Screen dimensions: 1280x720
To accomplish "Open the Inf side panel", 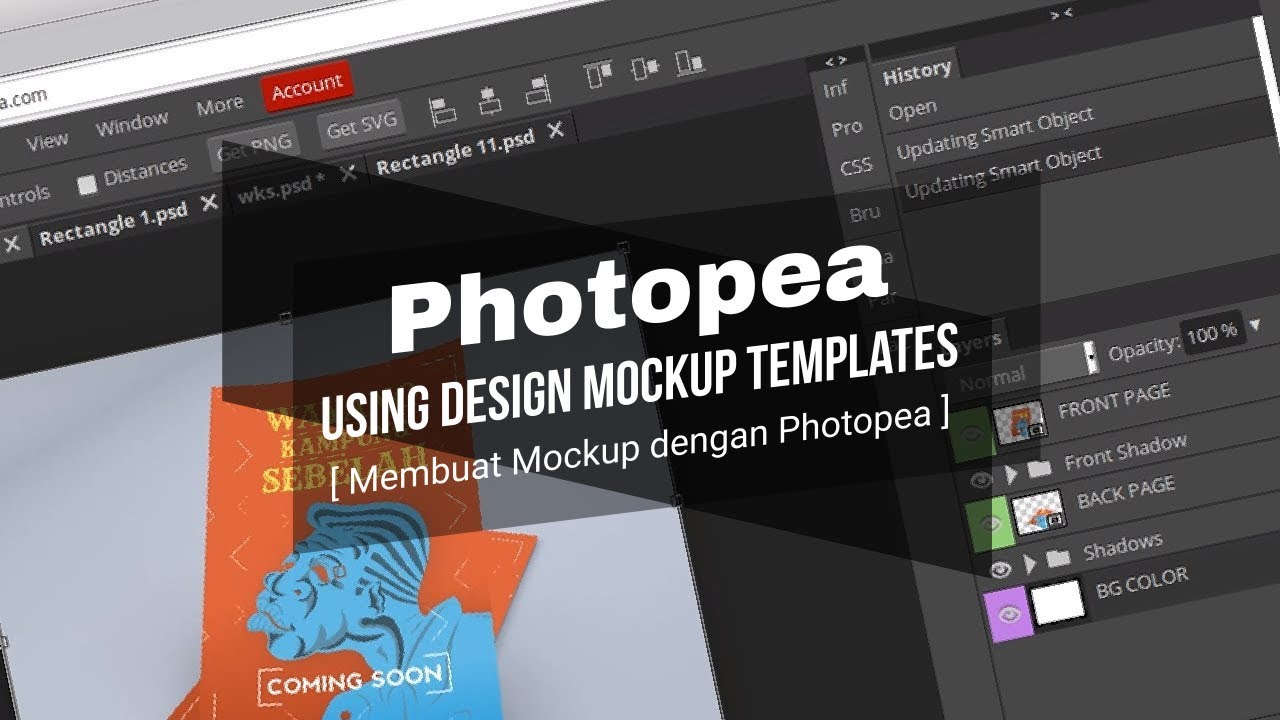I will pos(836,89).
